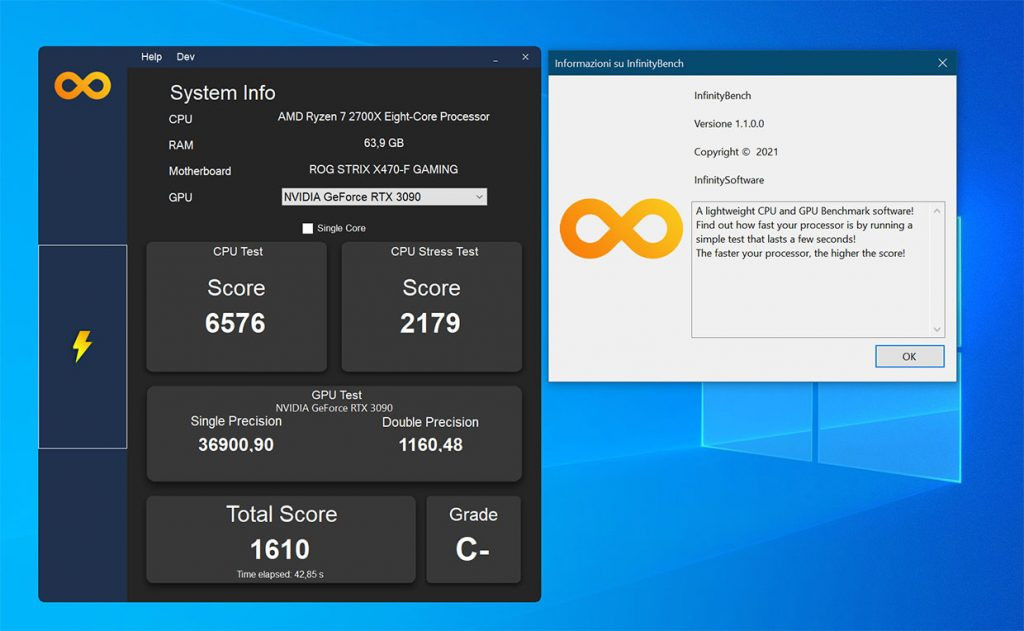Click the 'Copyright © 2021' text
The image size is (1024, 631).
(736, 152)
